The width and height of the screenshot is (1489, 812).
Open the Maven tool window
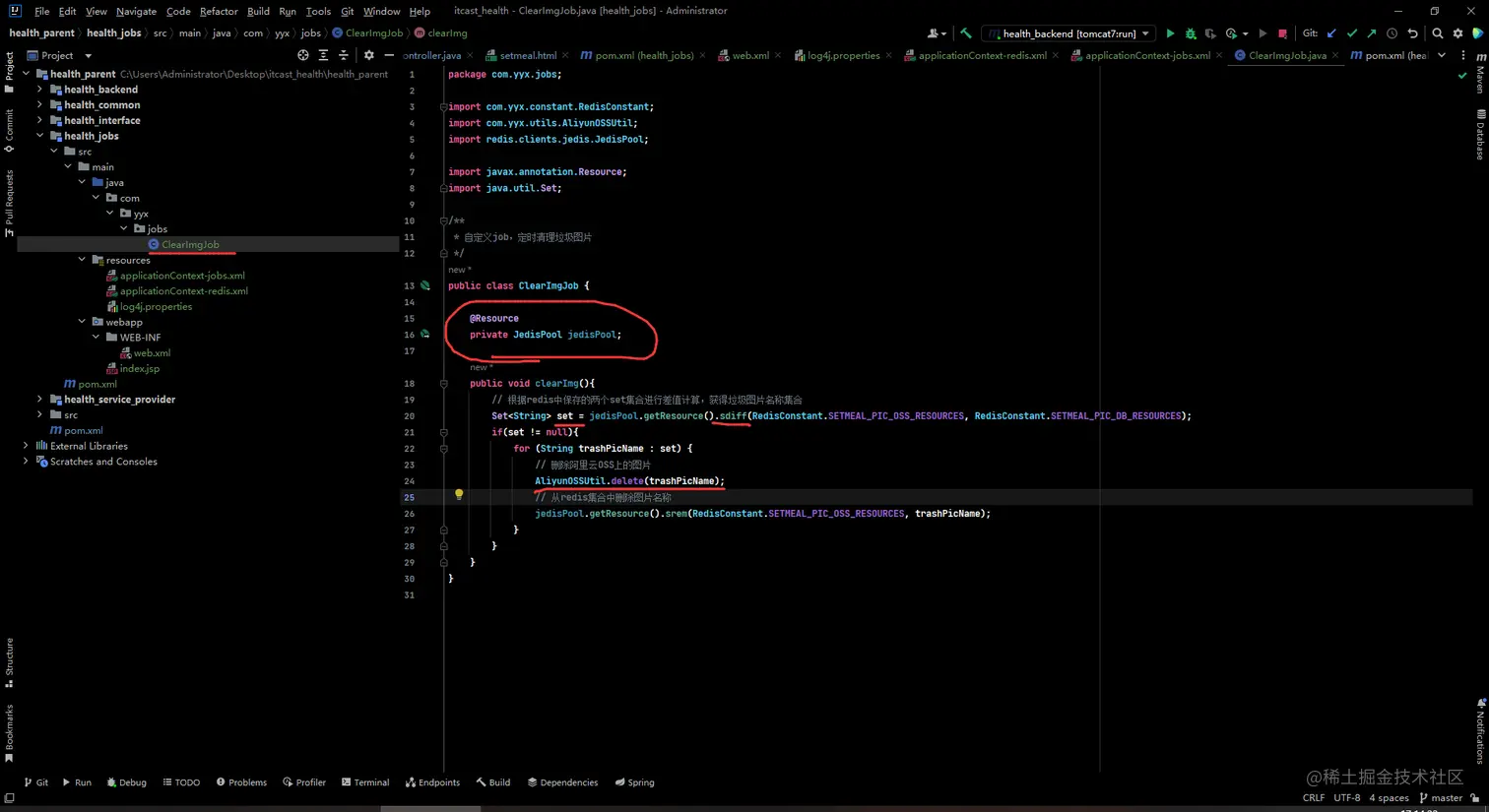pos(1481,75)
